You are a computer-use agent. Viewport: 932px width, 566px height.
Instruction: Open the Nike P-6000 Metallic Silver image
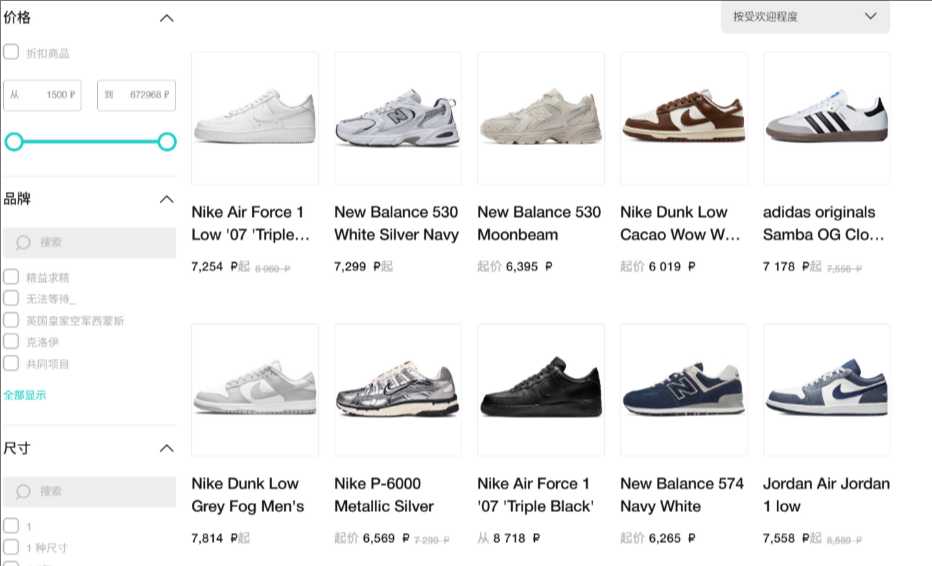398,390
